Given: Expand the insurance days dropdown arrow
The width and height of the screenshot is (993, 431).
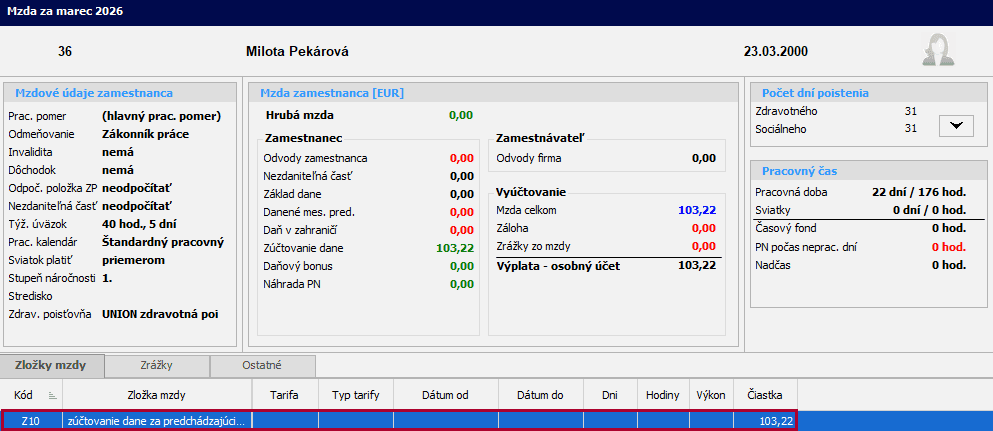Looking at the screenshot, I should pyautogui.click(x=956, y=125).
